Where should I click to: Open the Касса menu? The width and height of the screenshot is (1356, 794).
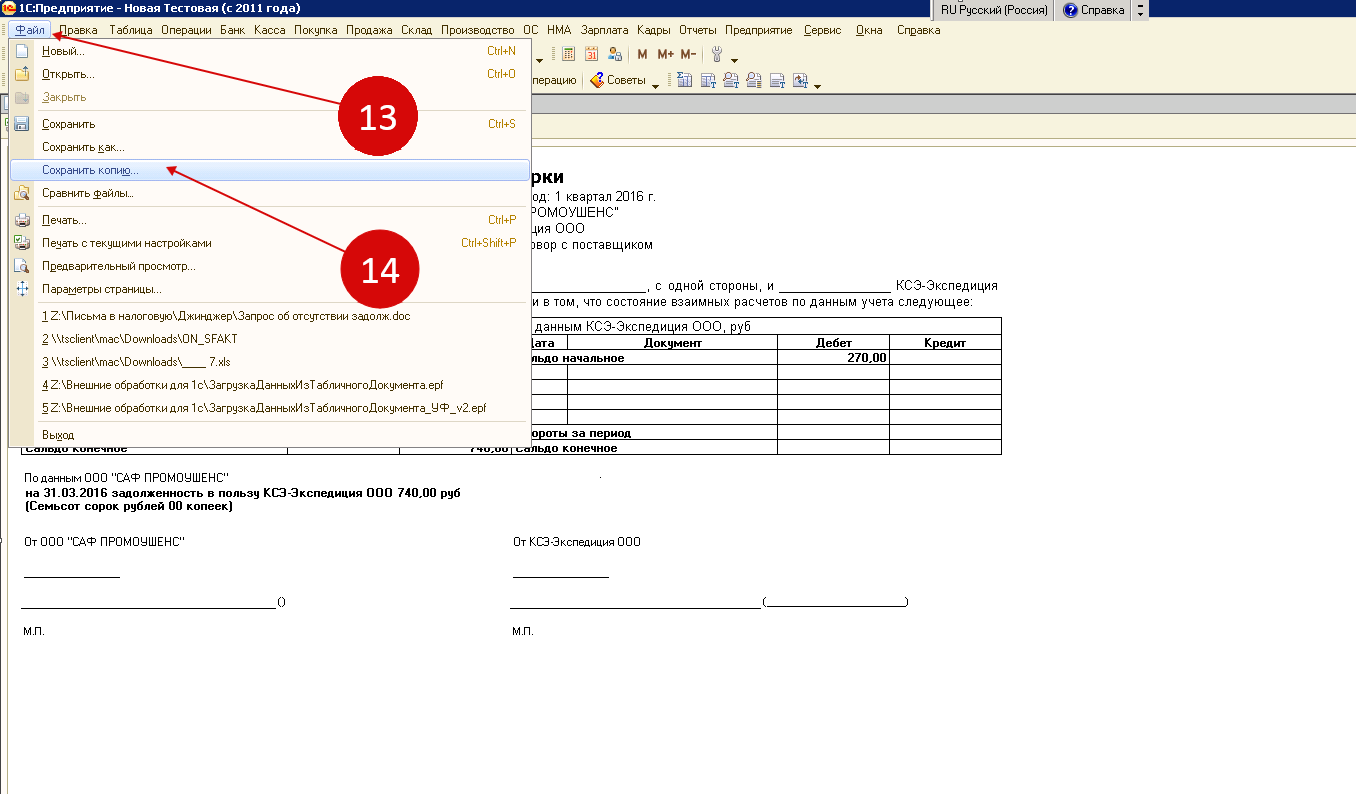[269, 30]
